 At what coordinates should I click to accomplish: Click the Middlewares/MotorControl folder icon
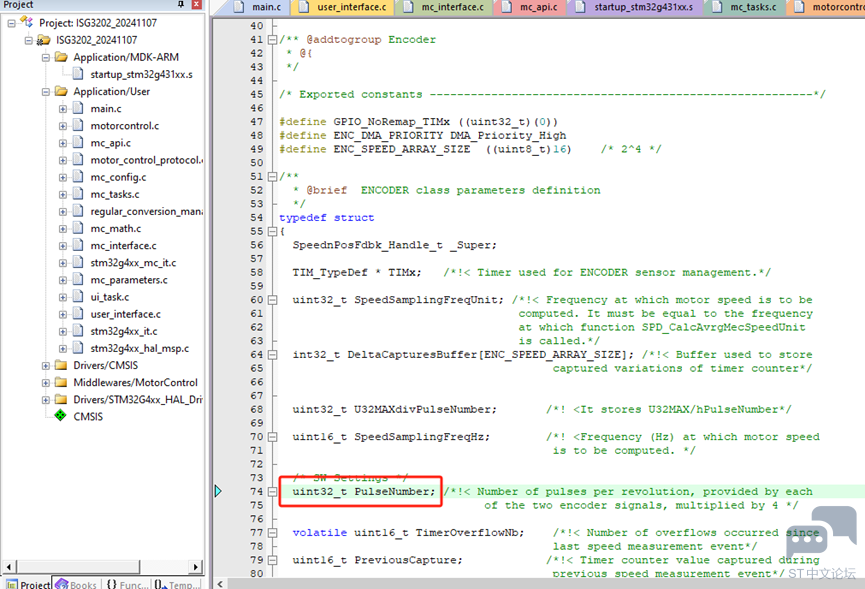coord(61,382)
